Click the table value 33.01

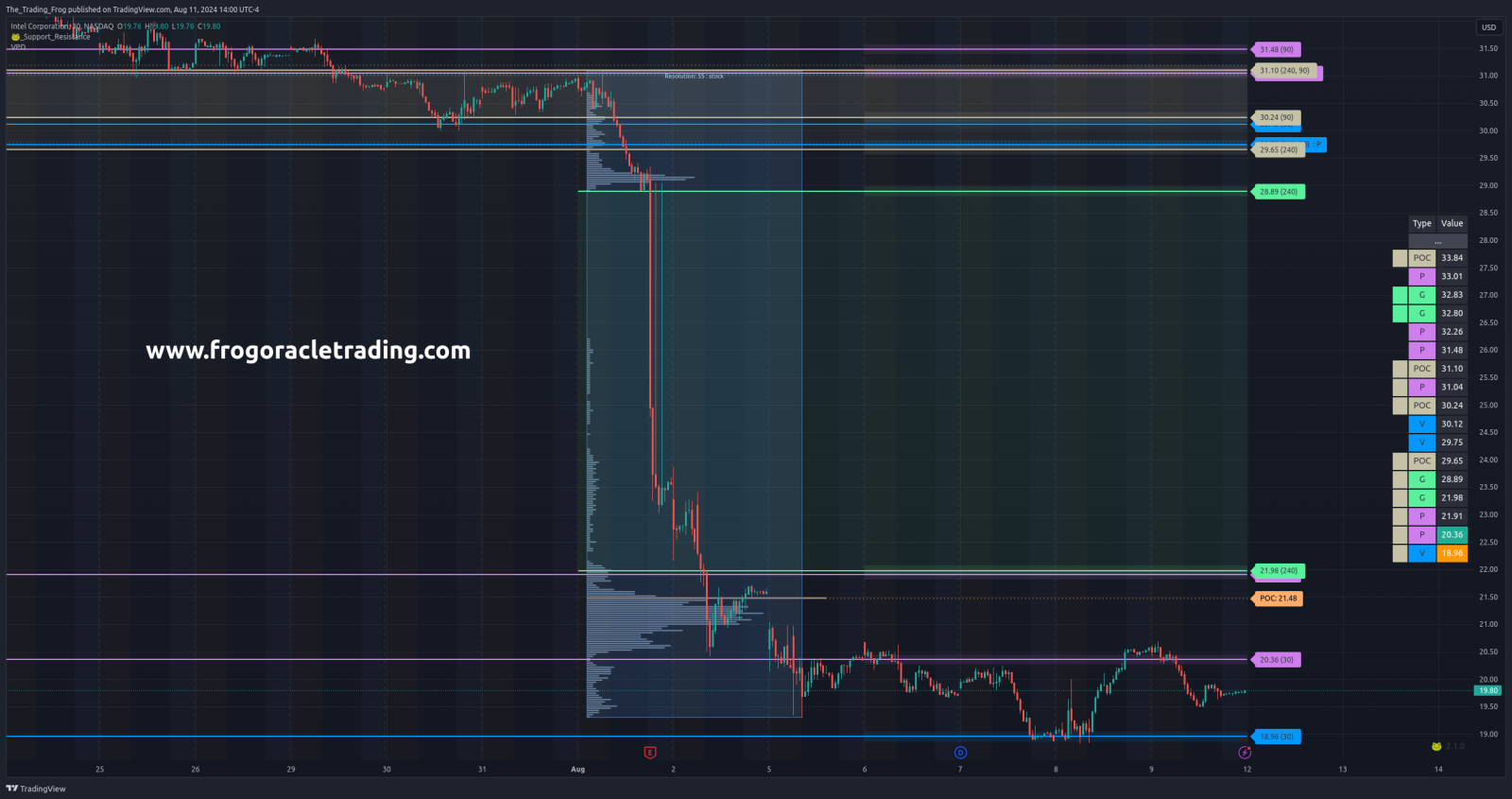[x=1452, y=276]
